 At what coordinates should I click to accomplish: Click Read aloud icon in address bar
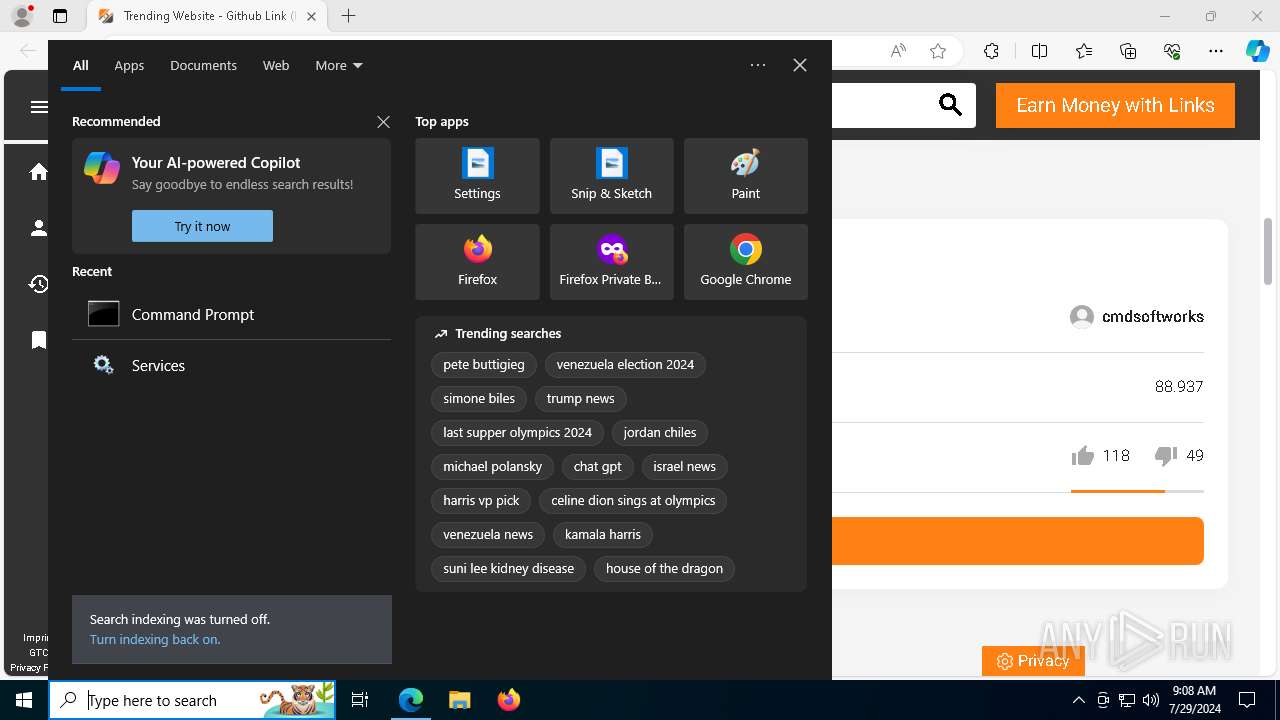point(898,51)
